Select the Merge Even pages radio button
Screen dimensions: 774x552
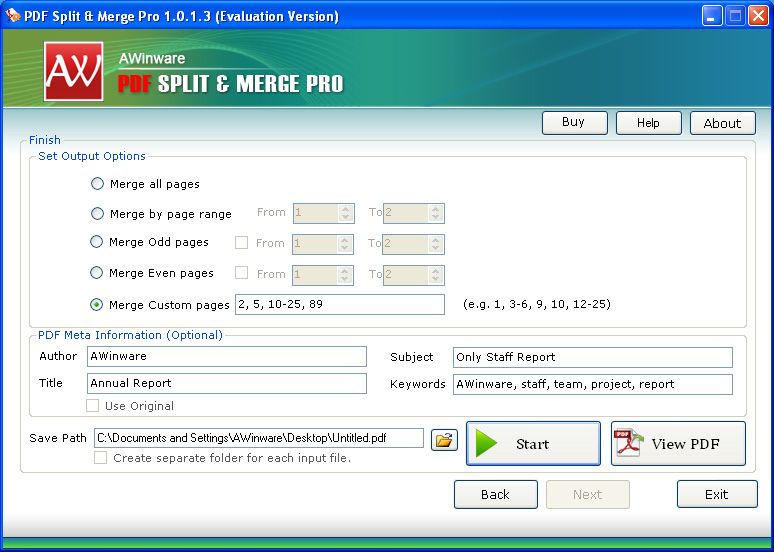[x=97, y=273]
